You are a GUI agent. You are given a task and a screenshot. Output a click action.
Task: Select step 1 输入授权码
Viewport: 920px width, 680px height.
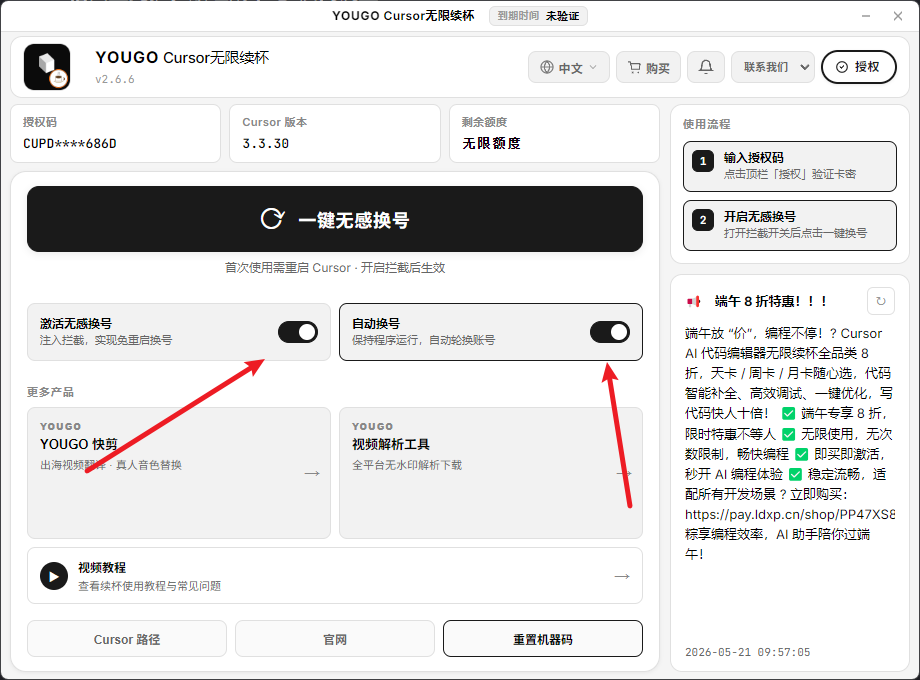(790, 166)
